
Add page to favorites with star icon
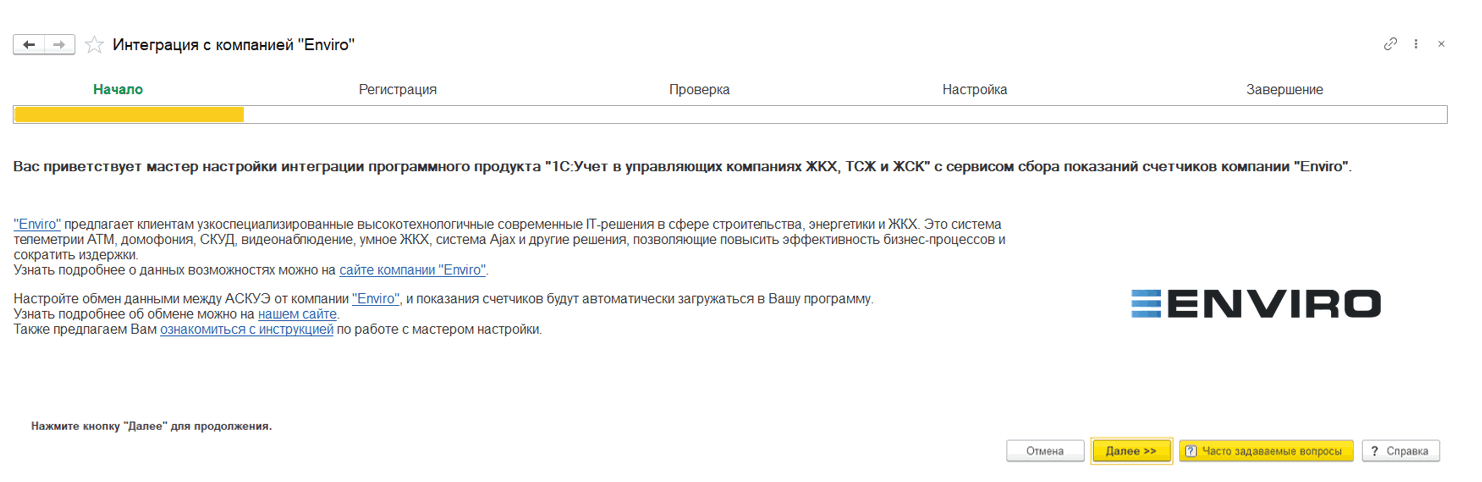pos(94,44)
